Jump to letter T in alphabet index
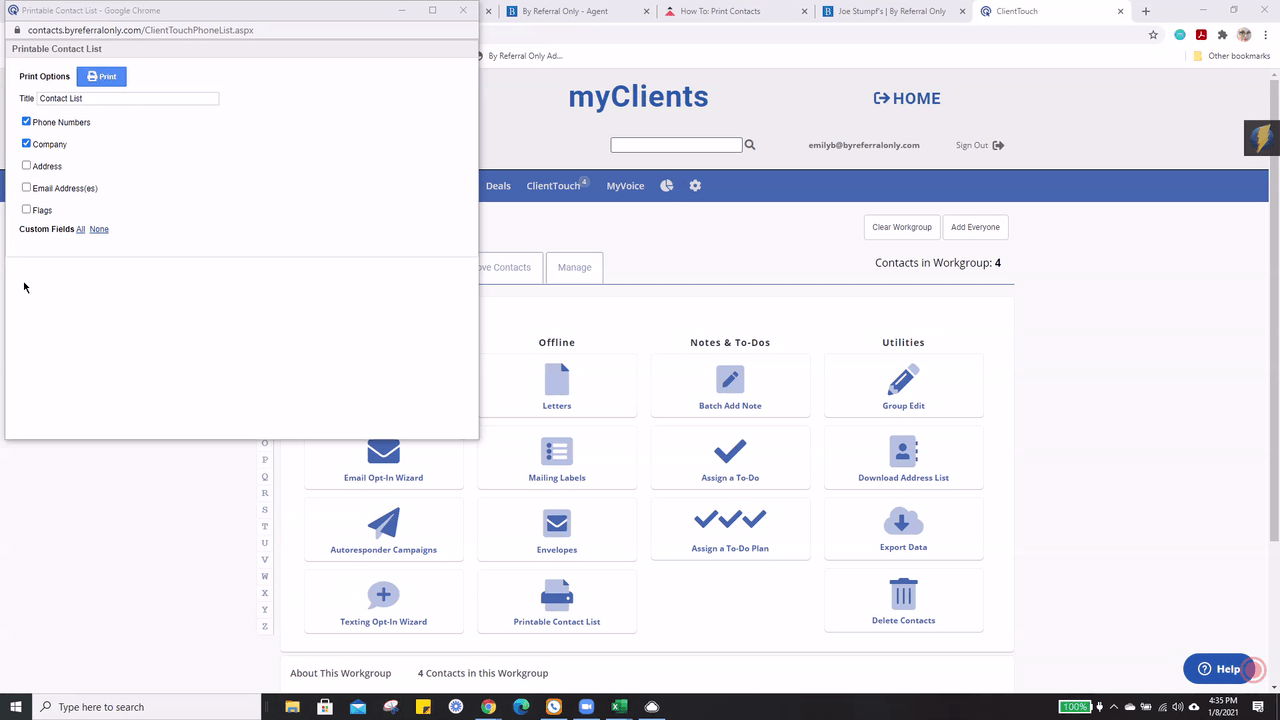This screenshot has height=720, width=1280. click(x=265, y=526)
